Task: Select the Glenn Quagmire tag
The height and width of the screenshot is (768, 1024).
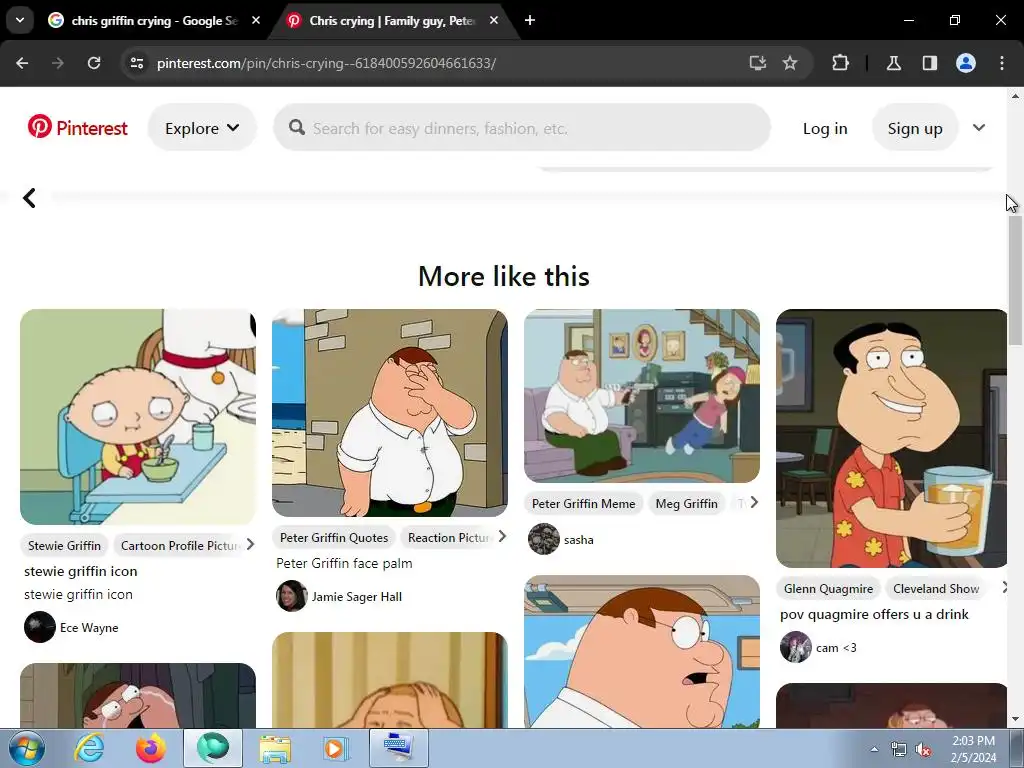Action: (828, 588)
